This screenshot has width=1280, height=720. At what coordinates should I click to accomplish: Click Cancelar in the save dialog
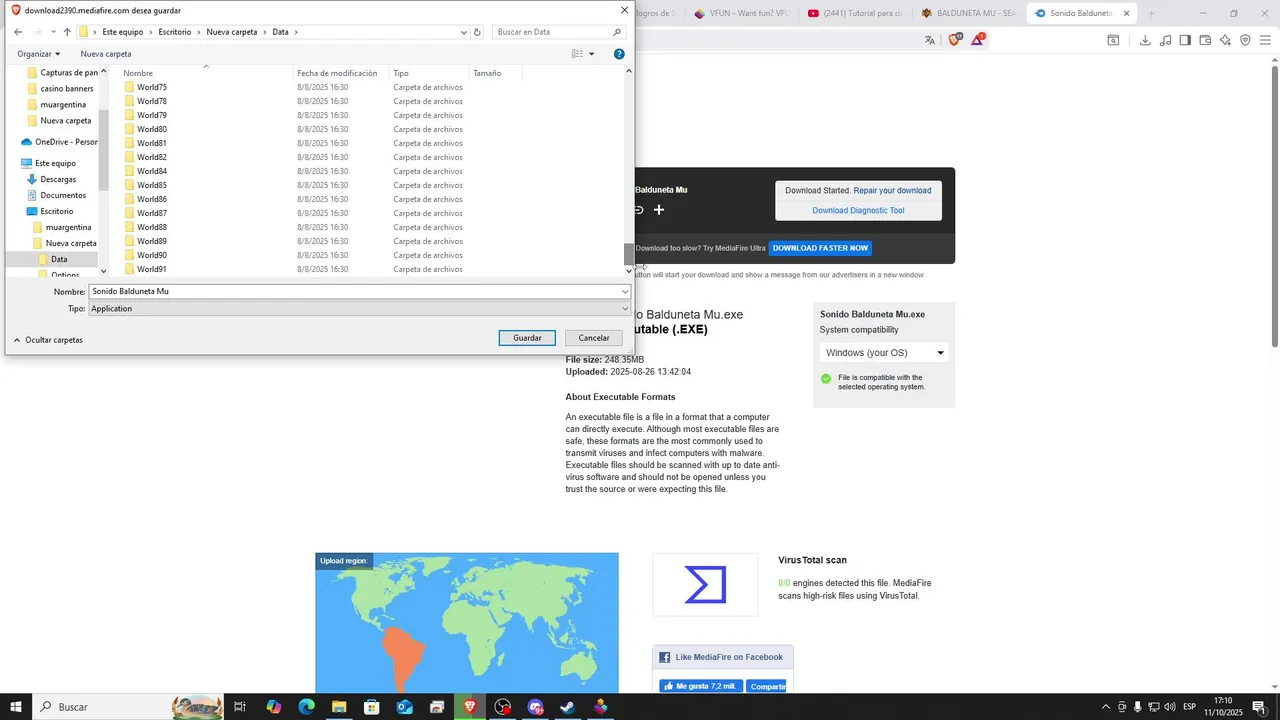594,338
